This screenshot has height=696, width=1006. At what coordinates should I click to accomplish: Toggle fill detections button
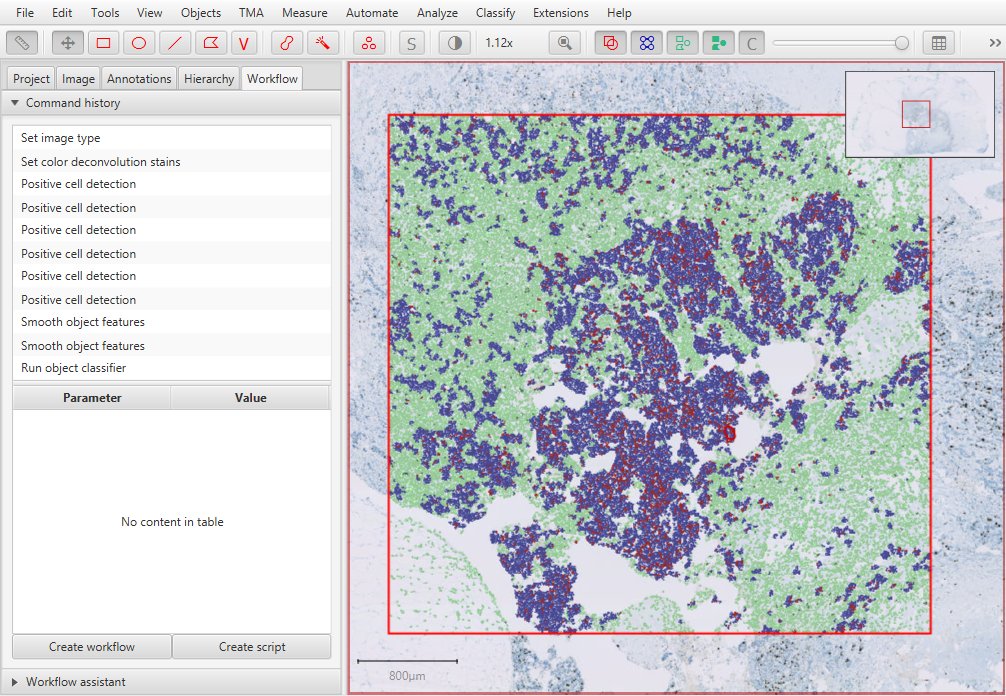pos(717,43)
